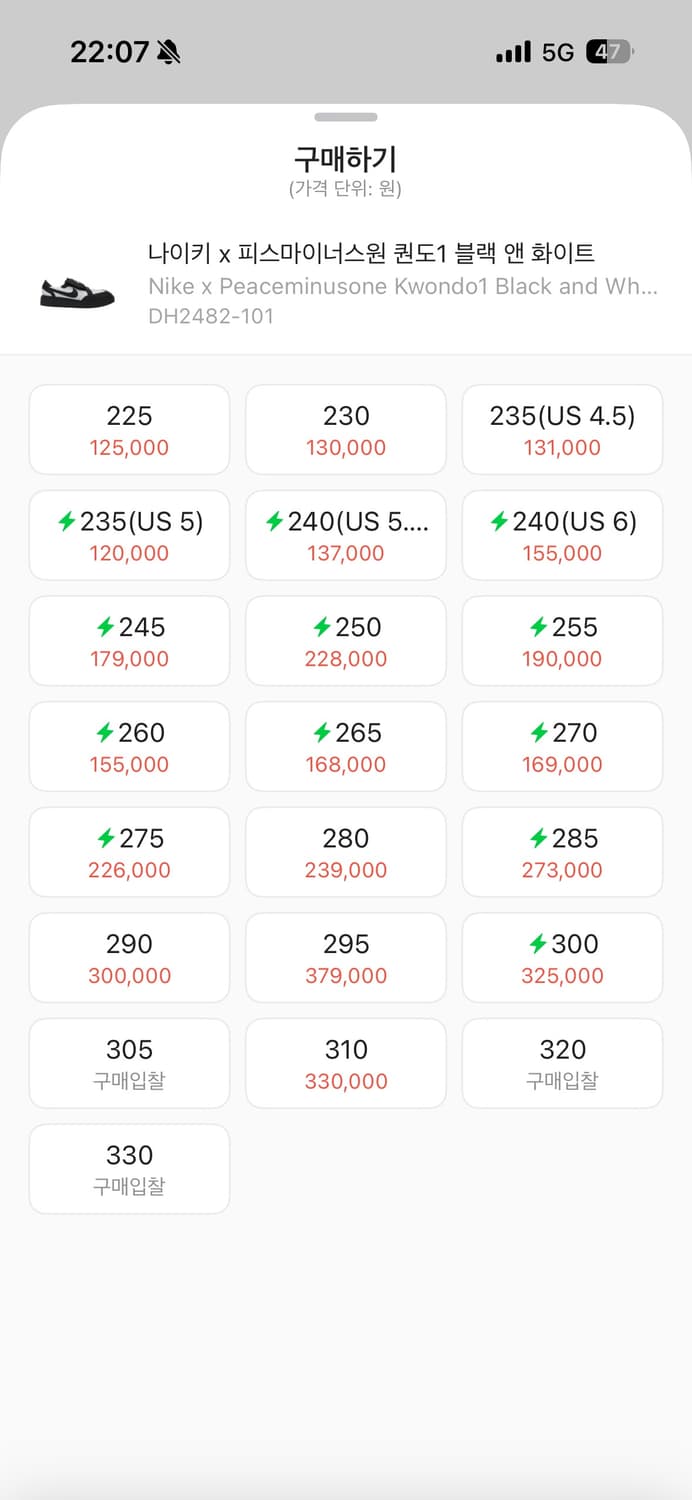Select size 225 priced 125,000
The height and width of the screenshot is (1500, 692).
pyautogui.click(x=129, y=429)
